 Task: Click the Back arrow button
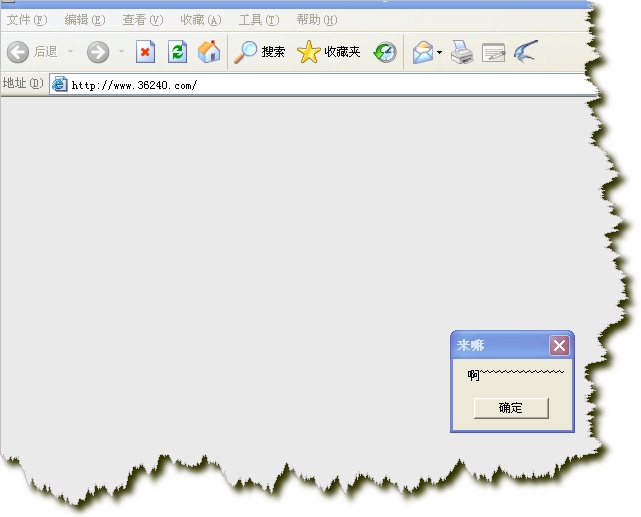(18, 52)
